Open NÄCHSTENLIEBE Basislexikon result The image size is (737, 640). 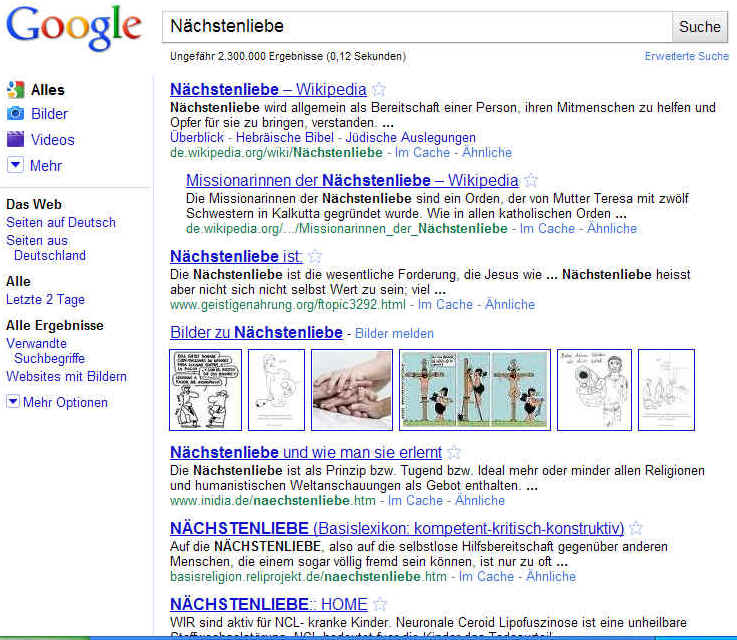click(x=397, y=528)
